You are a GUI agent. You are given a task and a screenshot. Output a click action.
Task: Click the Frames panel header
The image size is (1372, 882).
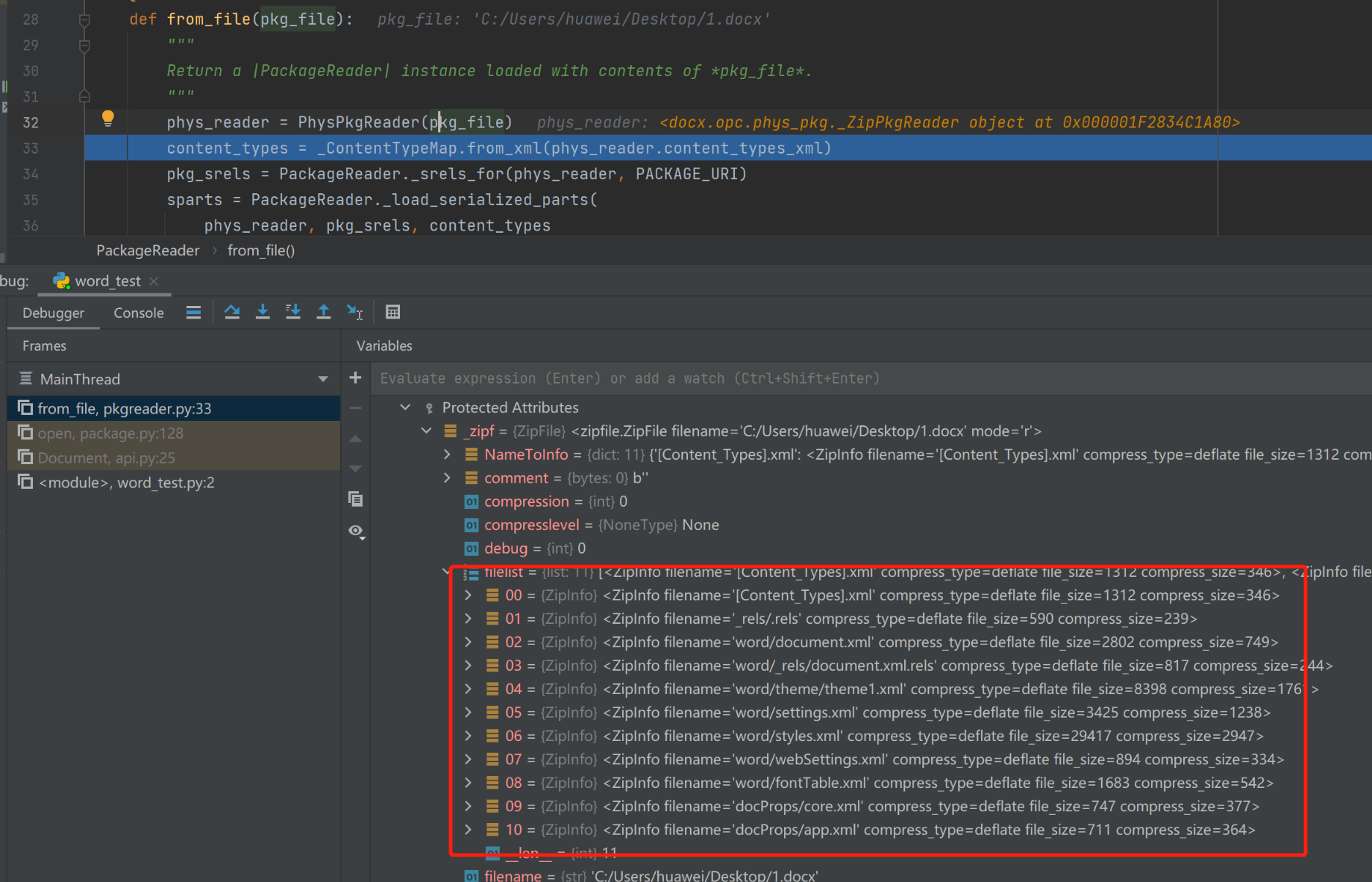click(x=44, y=345)
